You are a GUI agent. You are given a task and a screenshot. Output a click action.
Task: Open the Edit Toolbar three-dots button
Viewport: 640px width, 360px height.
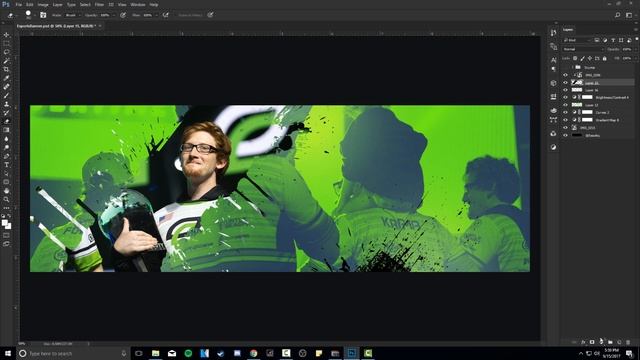[x=7, y=208]
